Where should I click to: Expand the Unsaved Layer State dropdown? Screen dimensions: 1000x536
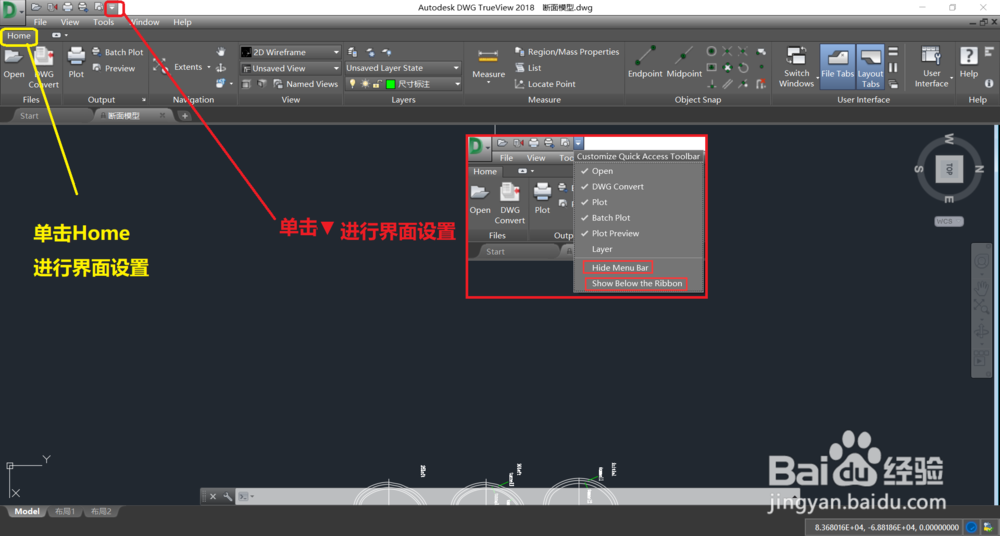coord(456,68)
